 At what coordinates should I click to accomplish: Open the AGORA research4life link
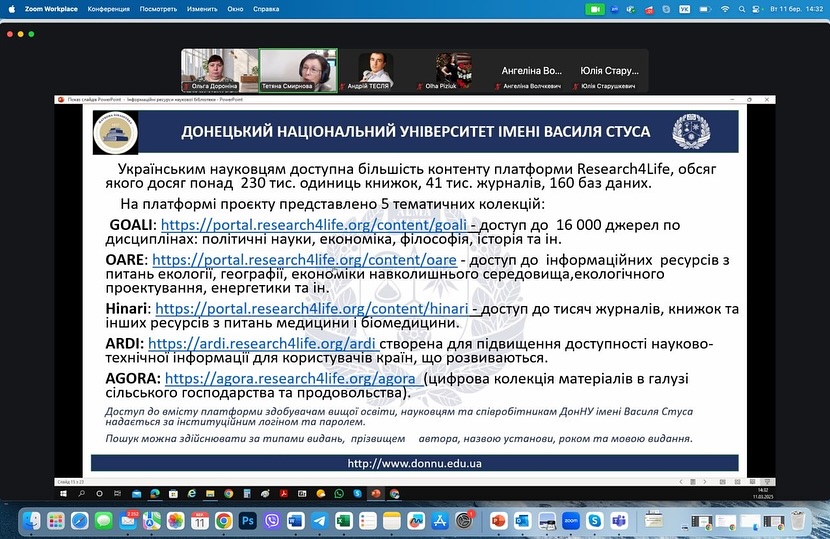[x=290, y=379]
